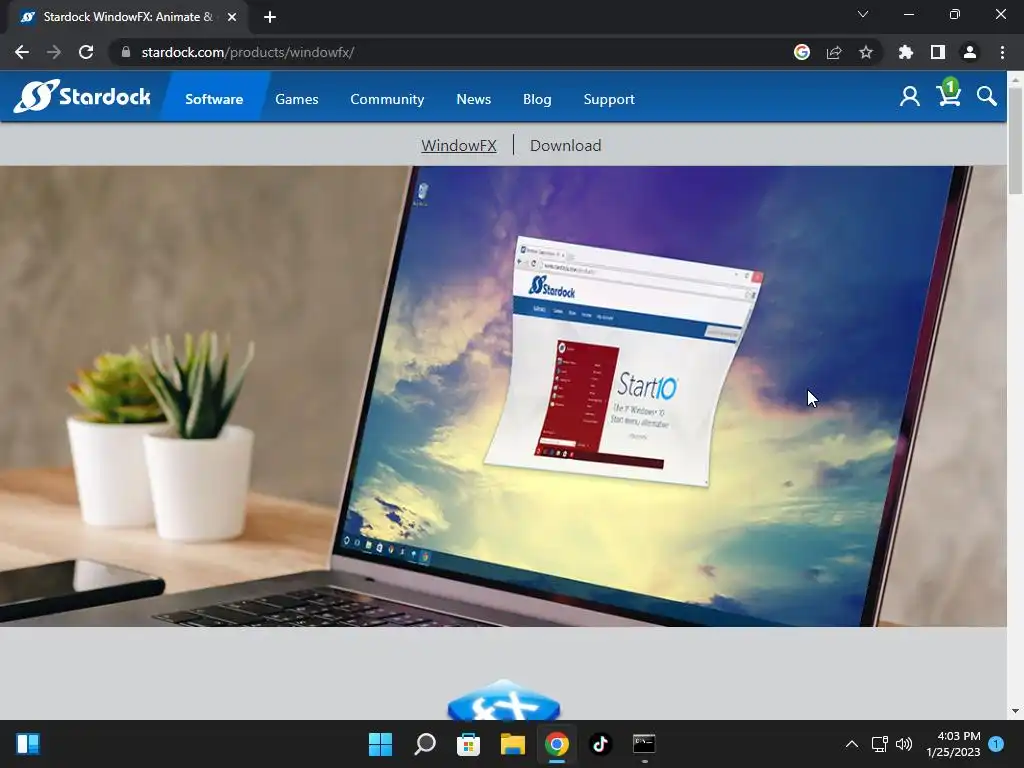Open the widgets icon on taskbar
The image size is (1024, 768).
[x=28, y=744]
